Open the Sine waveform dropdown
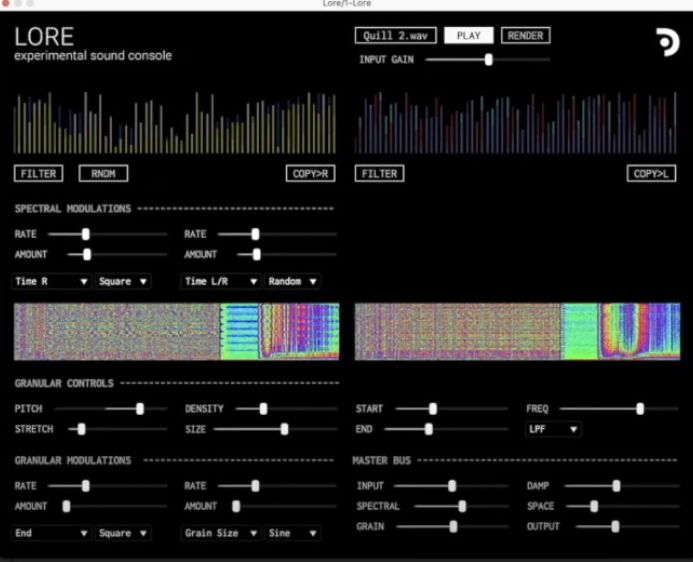 pos(293,533)
